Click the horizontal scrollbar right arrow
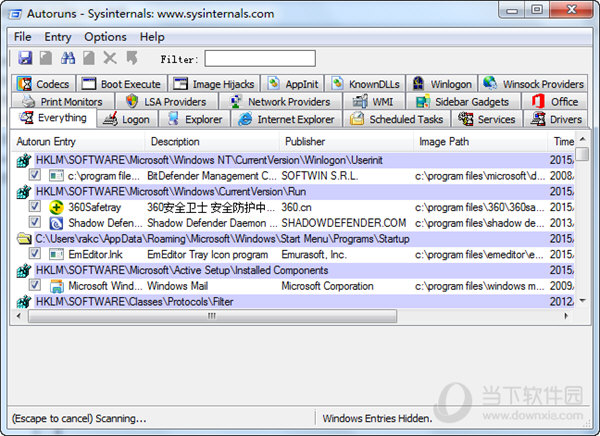This screenshot has width=600, height=436. click(566, 316)
